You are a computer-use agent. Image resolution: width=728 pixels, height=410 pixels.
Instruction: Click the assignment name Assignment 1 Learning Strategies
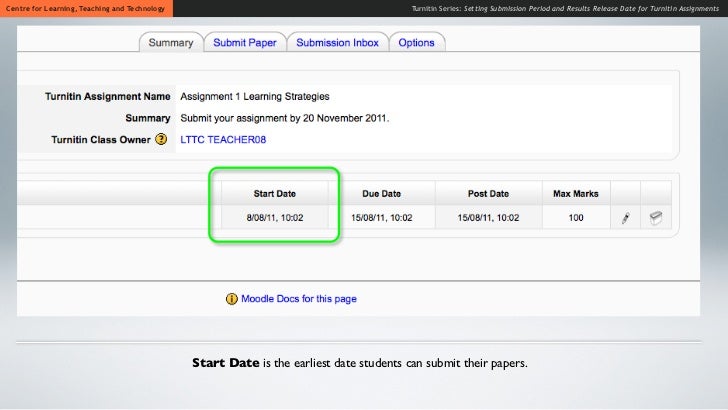255,97
